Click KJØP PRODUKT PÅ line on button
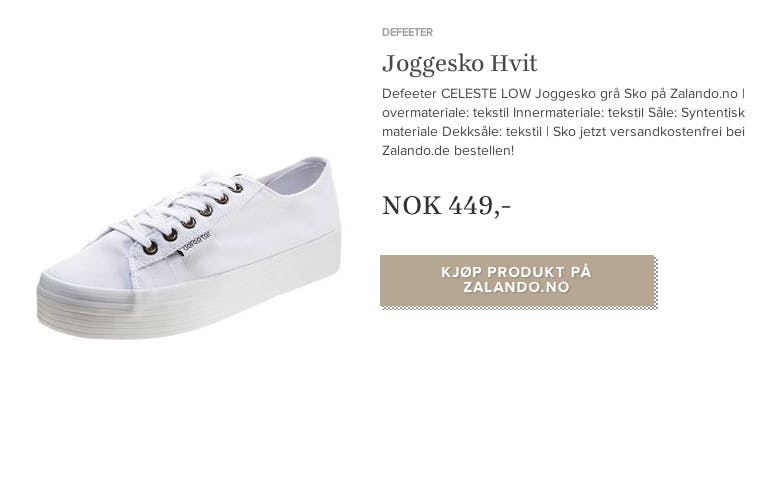 [x=516, y=272]
